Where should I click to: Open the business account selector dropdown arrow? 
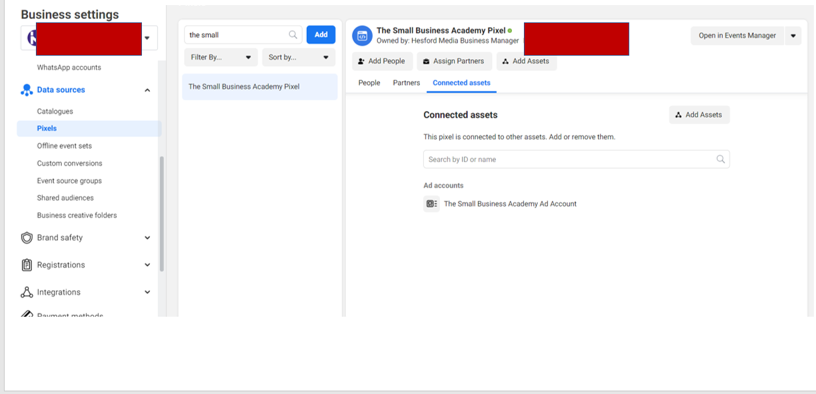point(147,38)
